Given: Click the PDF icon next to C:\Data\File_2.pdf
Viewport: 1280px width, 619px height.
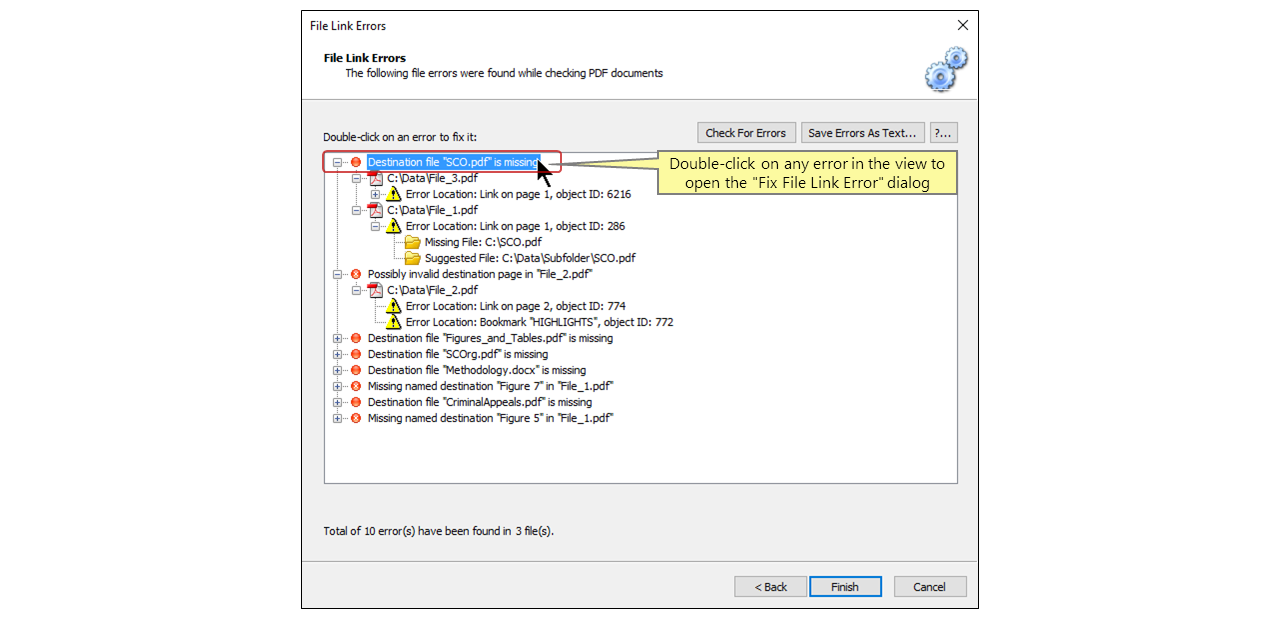Looking at the screenshot, I should (376, 290).
